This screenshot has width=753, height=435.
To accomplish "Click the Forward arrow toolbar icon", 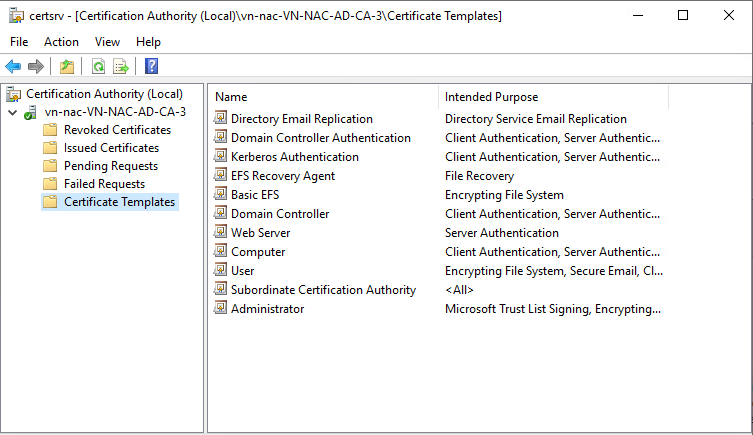I will pos(36,66).
